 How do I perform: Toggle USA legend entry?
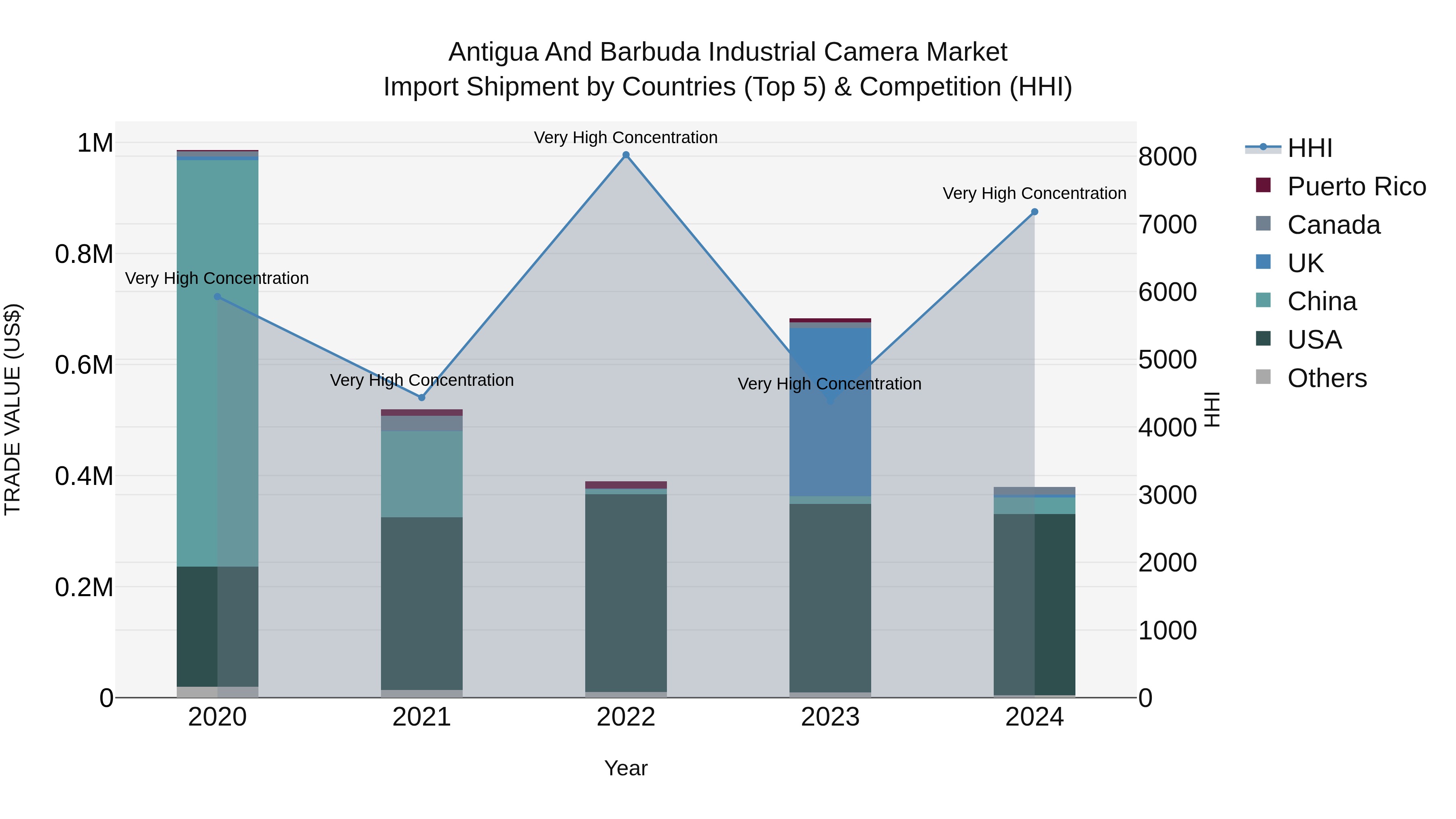(x=1298, y=340)
